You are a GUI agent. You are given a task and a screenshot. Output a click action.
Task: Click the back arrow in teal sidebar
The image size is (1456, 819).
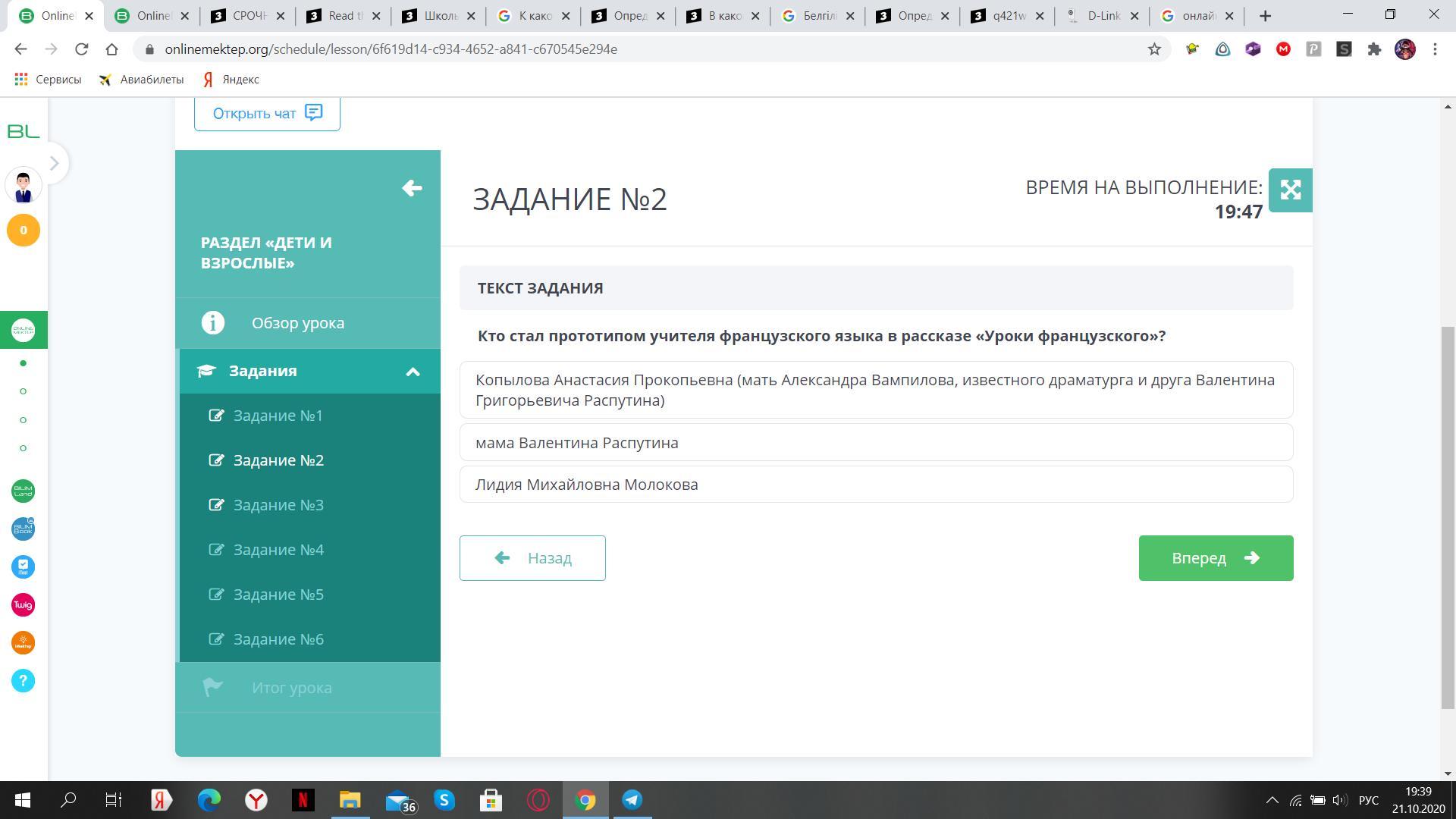click(x=412, y=188)
